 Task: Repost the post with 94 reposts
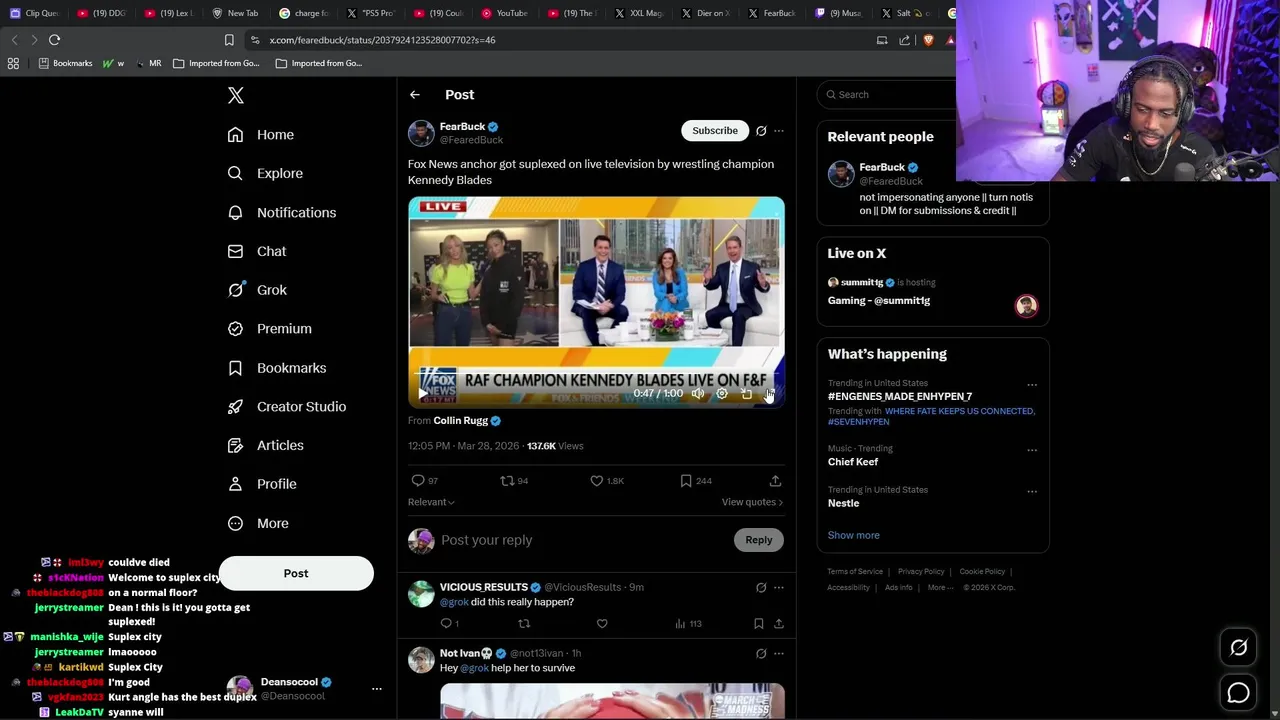click(x=514, y=481)
